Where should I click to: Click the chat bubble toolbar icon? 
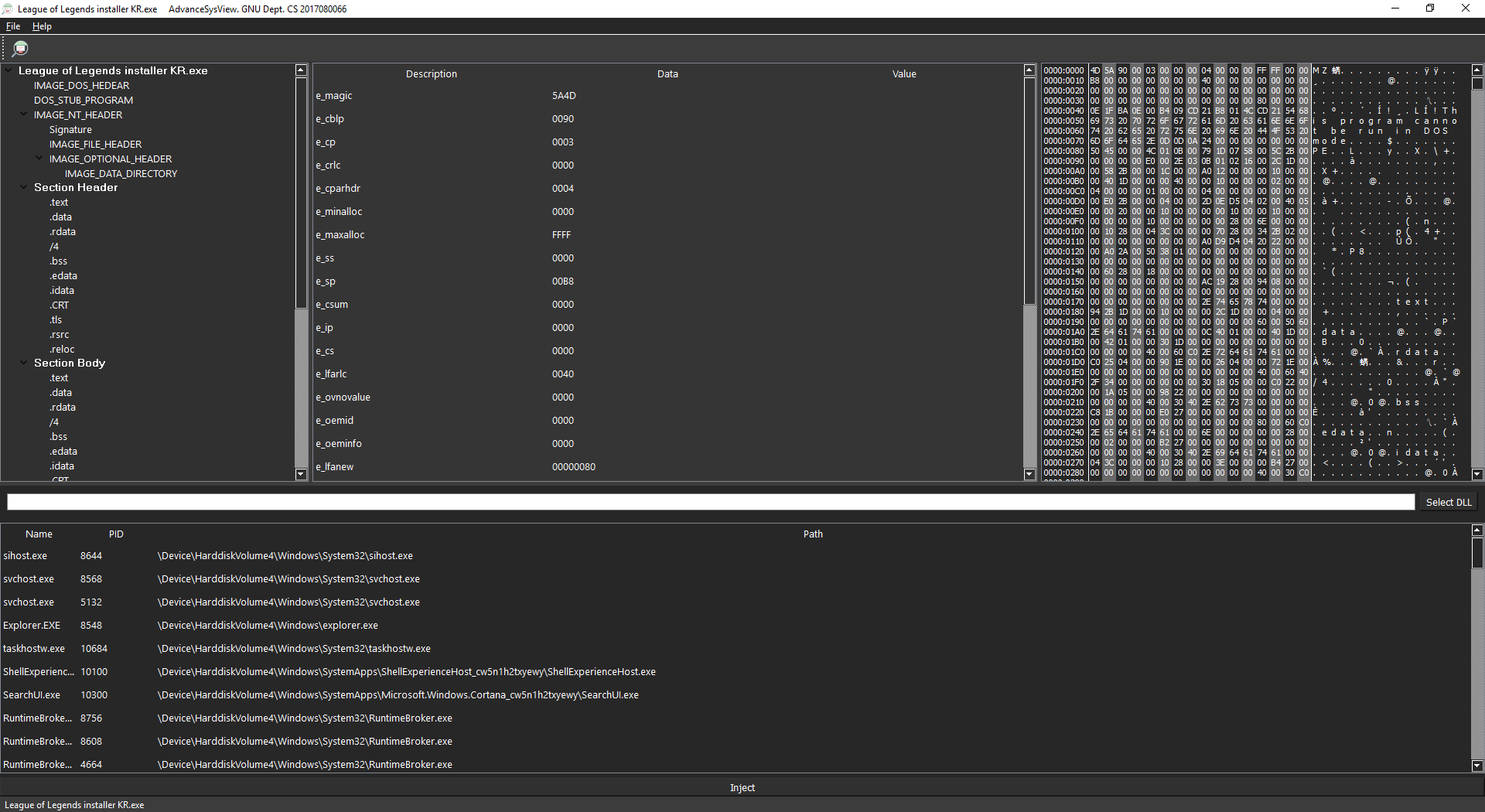click(x=20, y=49)
